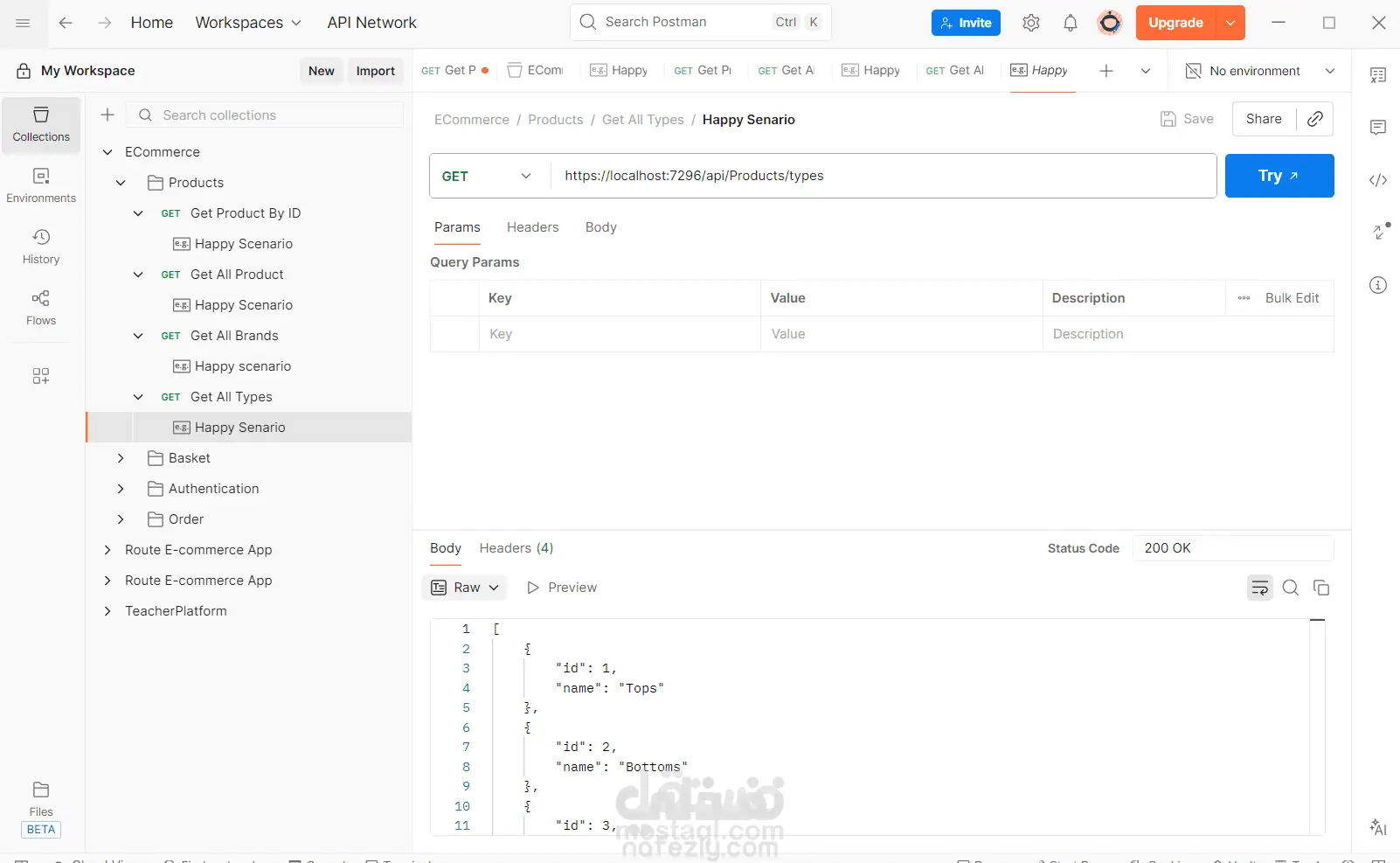The width and height of the screenshot is (1400, 863).
Task: Open the ECom collection tab
Action: [536, 71]
